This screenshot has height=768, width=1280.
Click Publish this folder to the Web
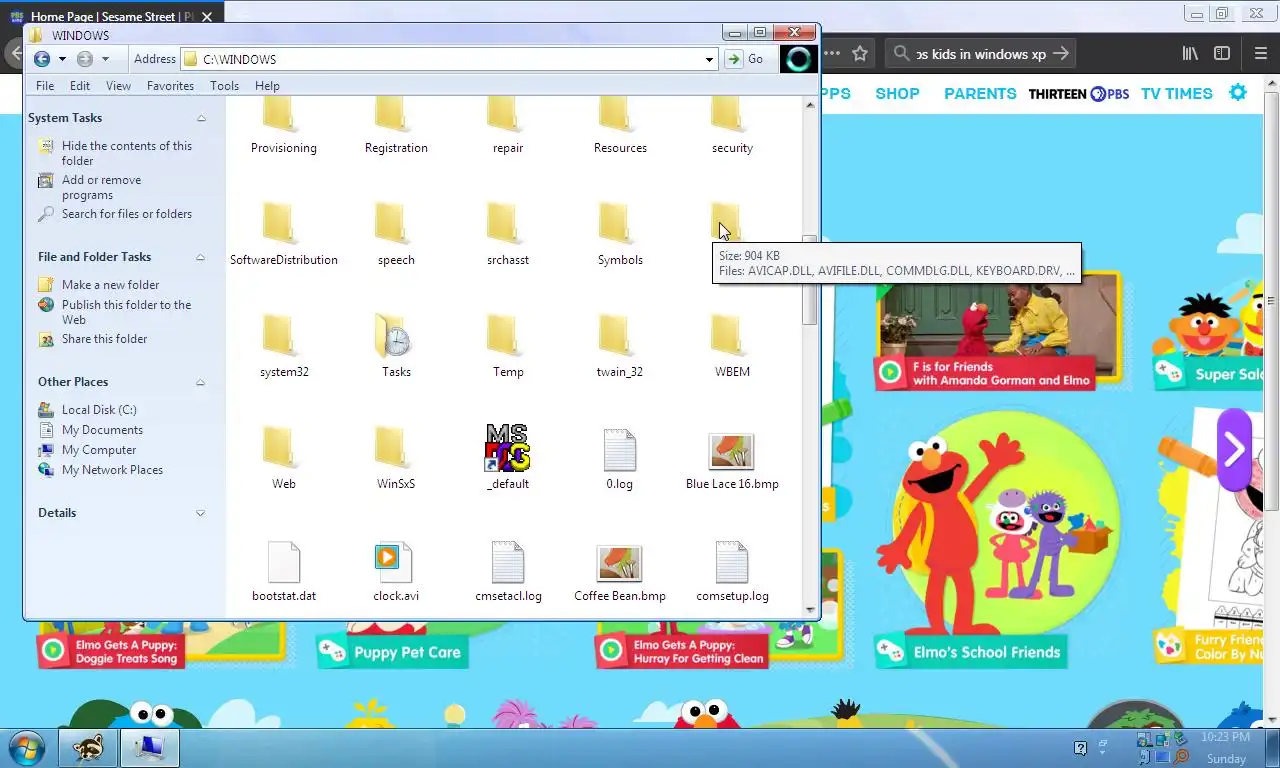coord(126,312)
